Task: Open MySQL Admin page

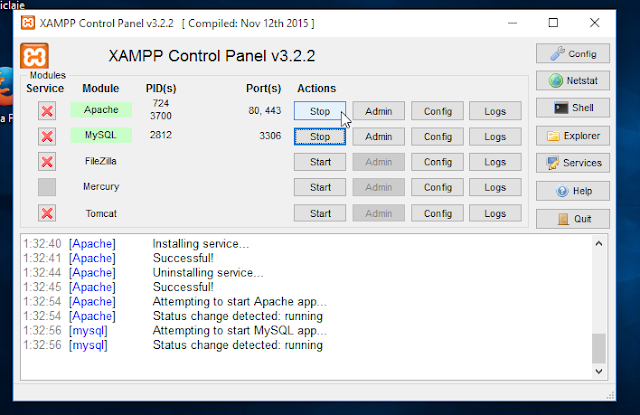Action: 378,136
